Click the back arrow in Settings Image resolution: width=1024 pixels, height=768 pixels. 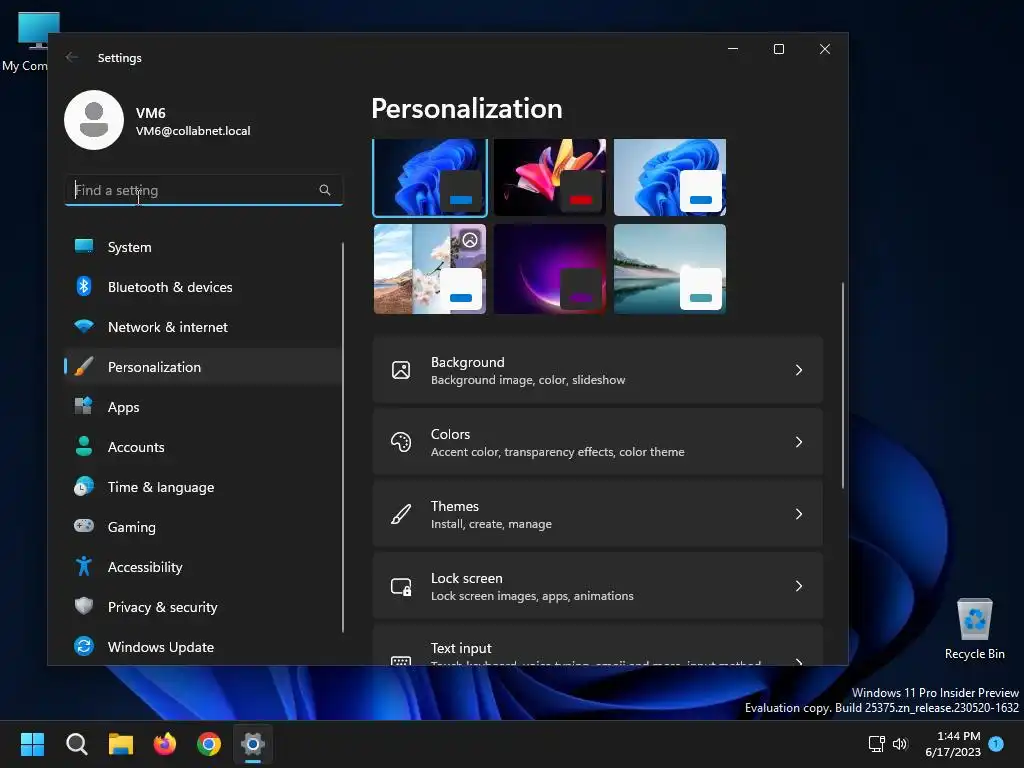click(72, 57)
